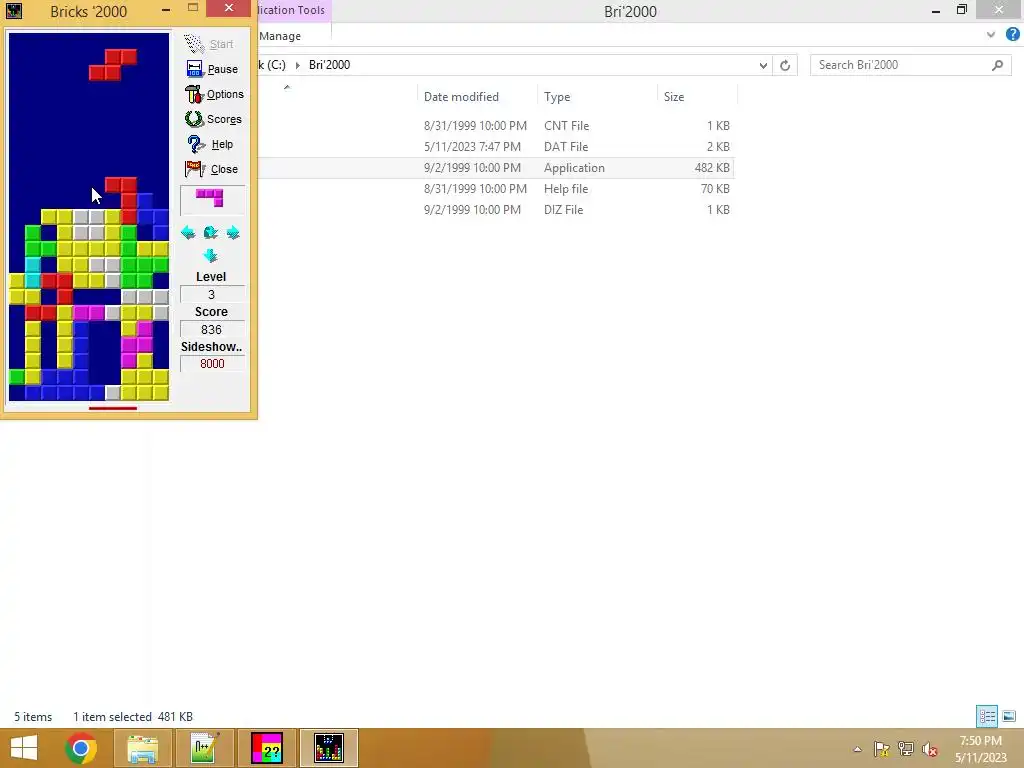The width and height of the screenshot is (1024, 768).
Task: Click the Application Tools tab
Action: [x=291, y=10]
